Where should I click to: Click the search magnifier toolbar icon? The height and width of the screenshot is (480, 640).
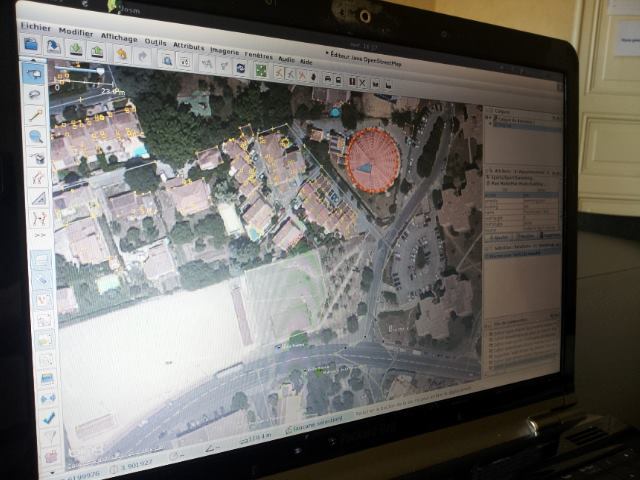(x=167, y=60)
